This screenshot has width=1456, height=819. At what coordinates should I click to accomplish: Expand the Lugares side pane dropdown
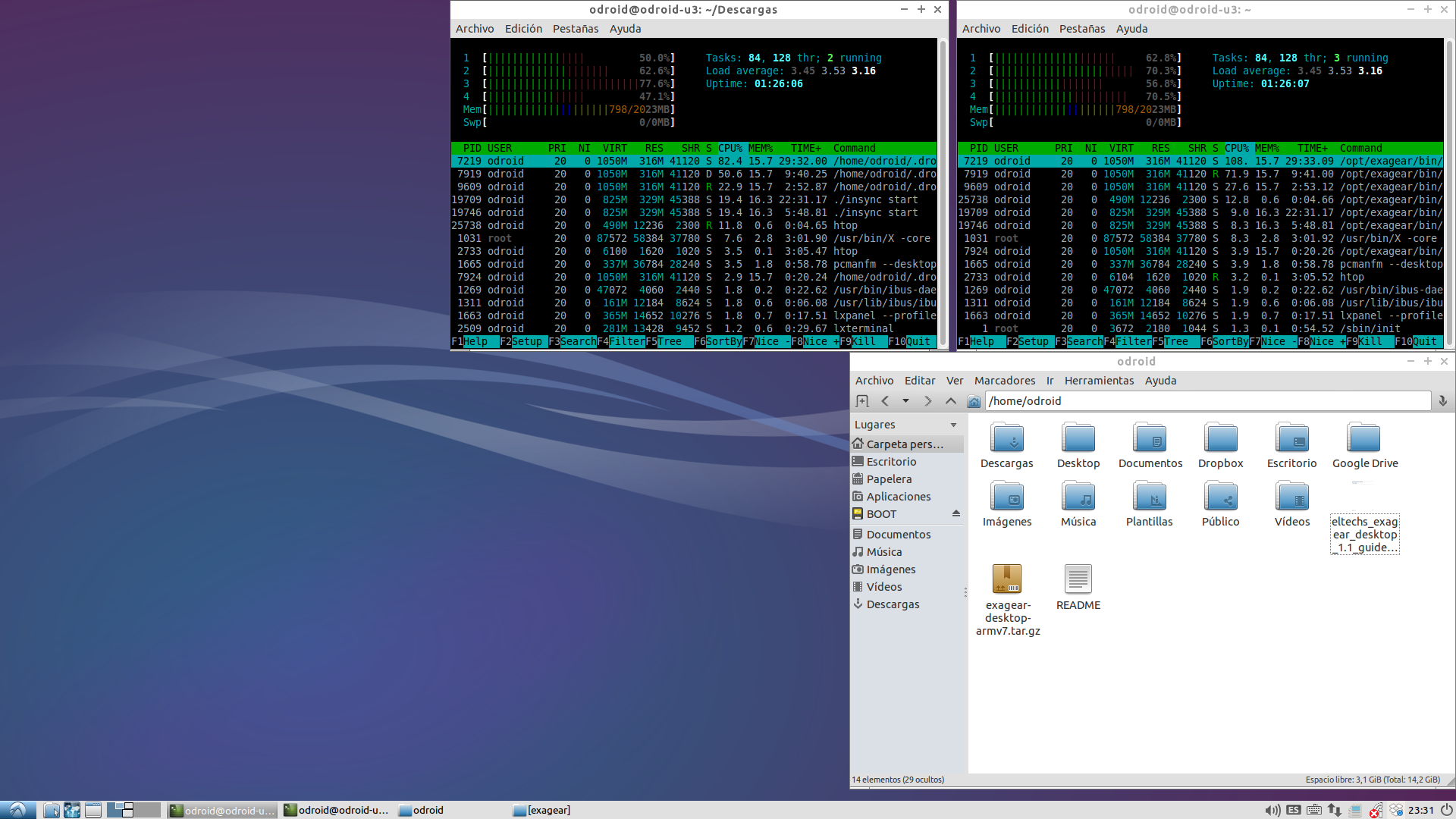(953, 425)
